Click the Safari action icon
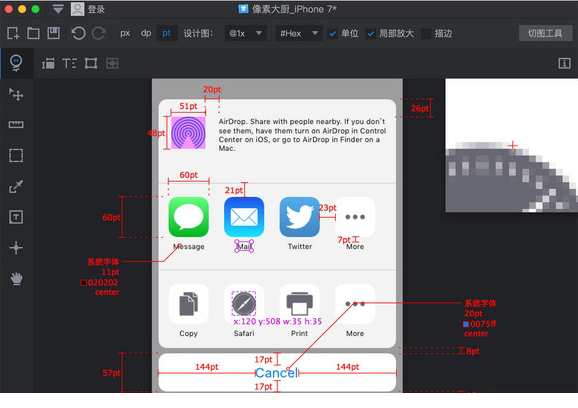578x408 pixels. pos(244,304)
